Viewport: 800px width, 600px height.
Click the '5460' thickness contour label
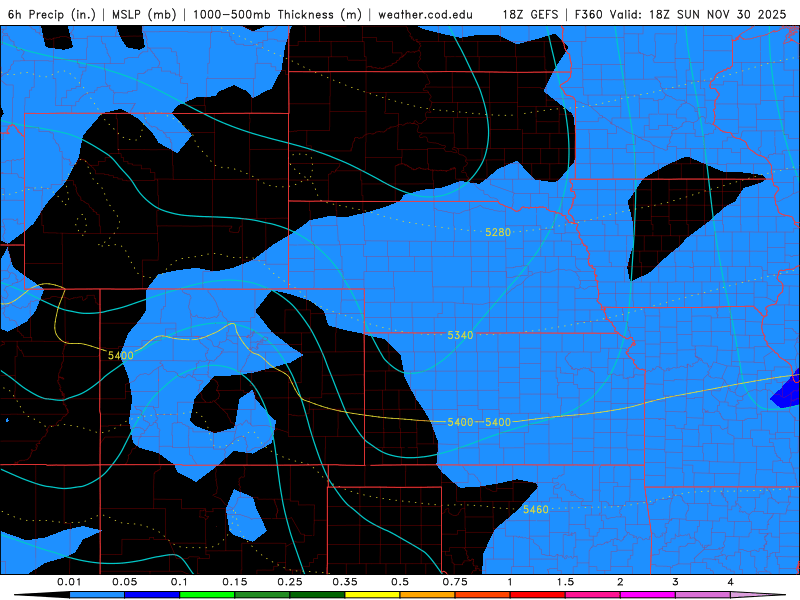coord(536,509)
